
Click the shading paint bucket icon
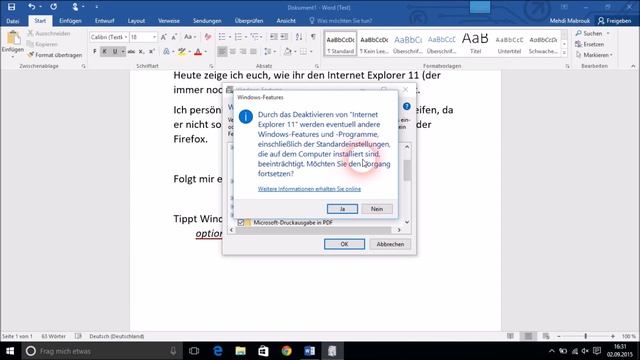pyautogui.click(x=287, y=51)
